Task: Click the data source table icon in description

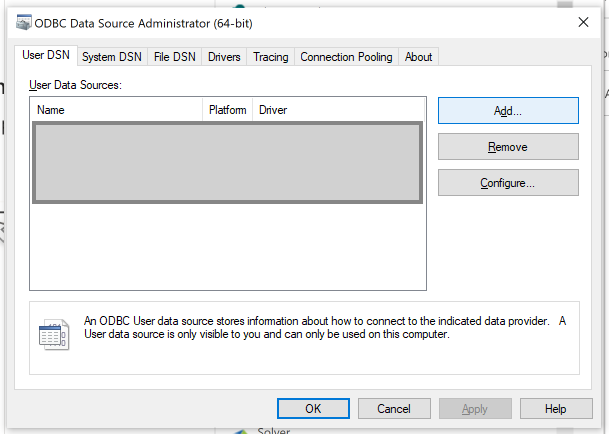Action: click(54, 335)
